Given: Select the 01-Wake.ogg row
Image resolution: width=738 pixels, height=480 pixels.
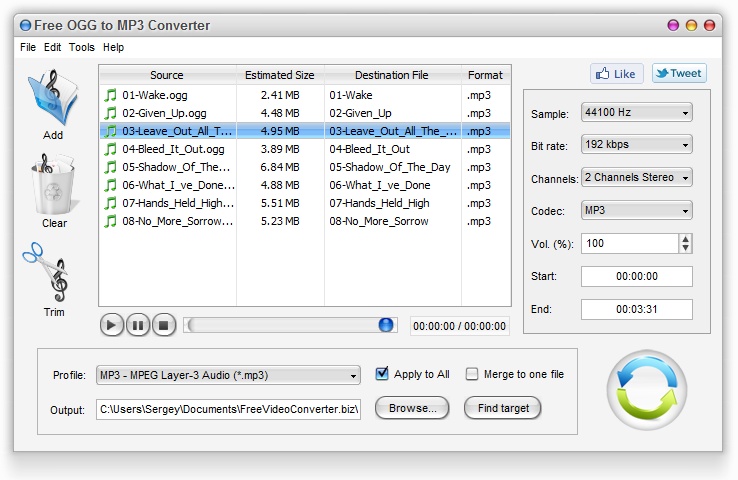Looking at the screenshot, I should click(305, 95).
